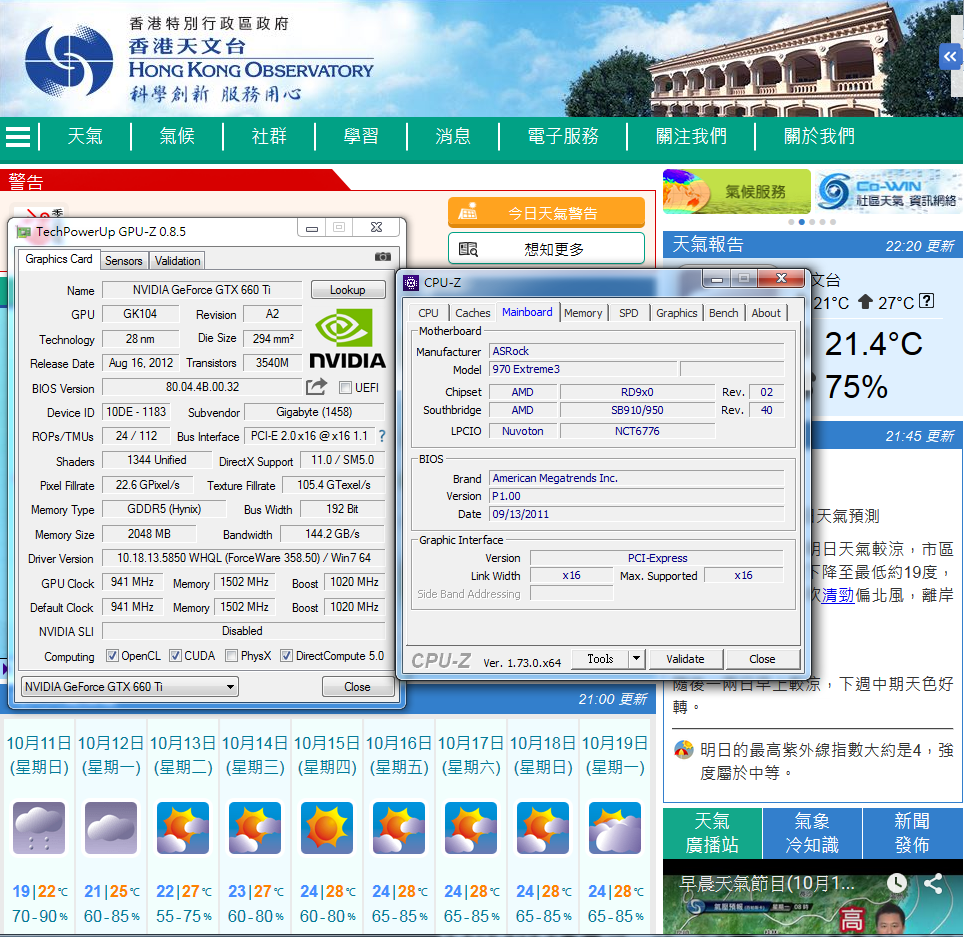
Task: Play the 早晨天氣節目 video thumbnail
Action: (x=813, y=897)
